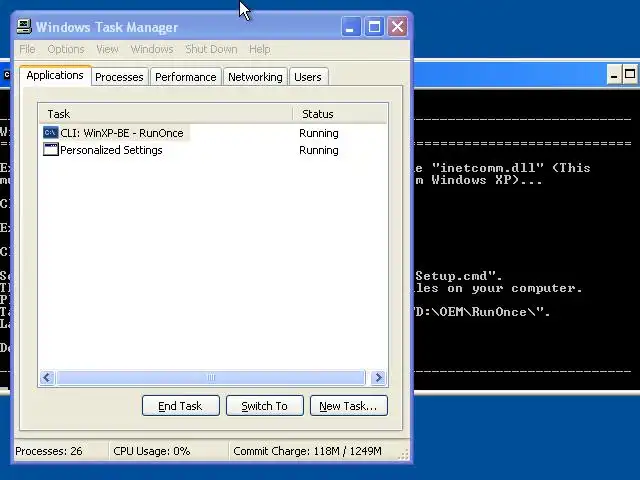Click the task list's left scroll arrow
The height and width of the screenshot is (480, 640).
click(x=47, y=378)
